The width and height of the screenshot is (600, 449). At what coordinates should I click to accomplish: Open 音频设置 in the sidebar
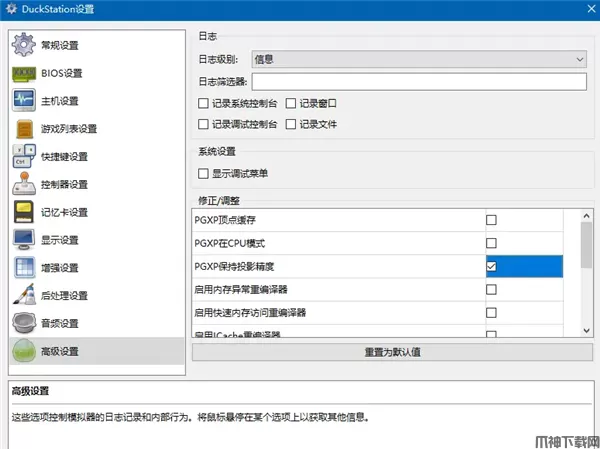click(97, 323)
